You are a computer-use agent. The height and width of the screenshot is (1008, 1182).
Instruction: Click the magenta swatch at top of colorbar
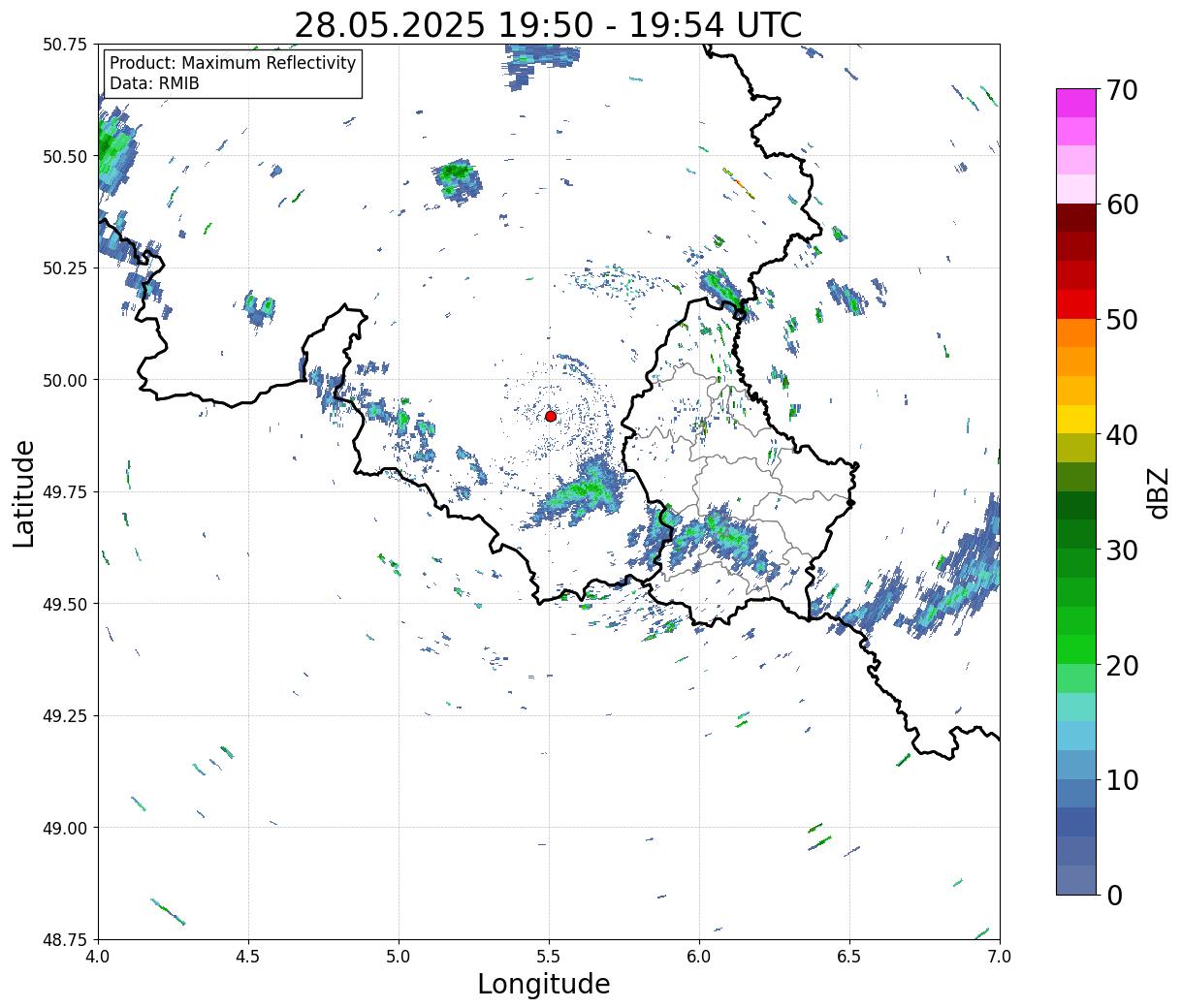click(x=1076, y=103)
